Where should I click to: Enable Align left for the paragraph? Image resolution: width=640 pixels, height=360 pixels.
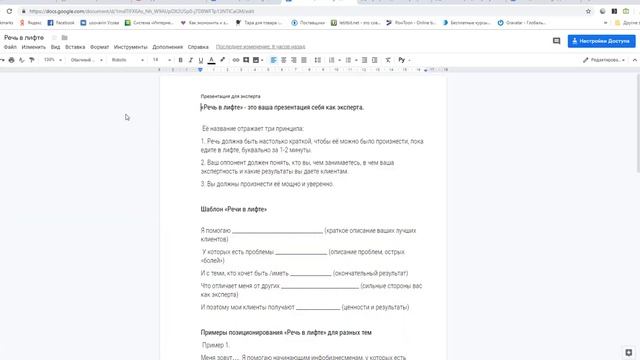click(x=273, y=60)
